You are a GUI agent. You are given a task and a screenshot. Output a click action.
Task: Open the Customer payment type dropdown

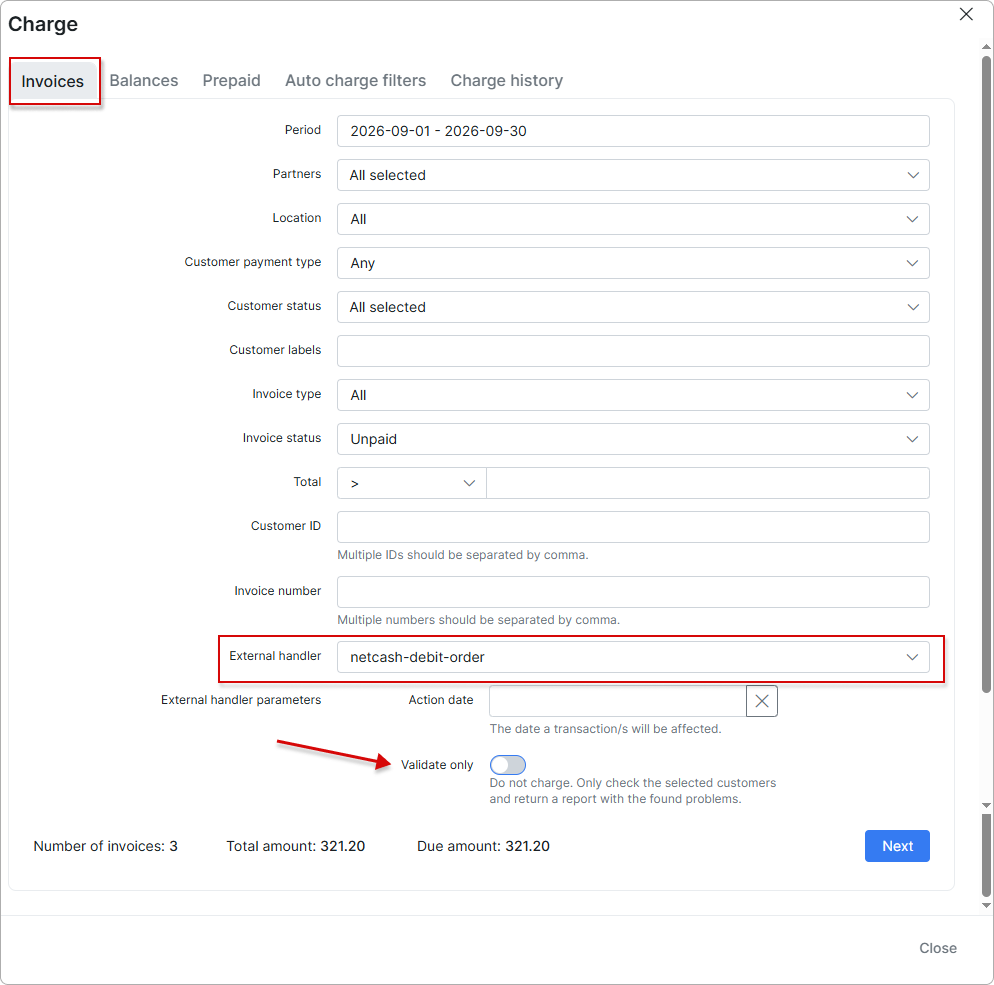pos(633,263)
